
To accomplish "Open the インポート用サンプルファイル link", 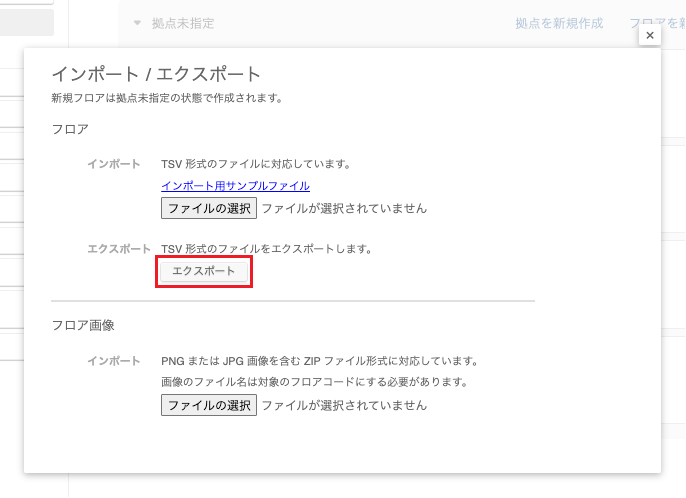I will point(235,185).
